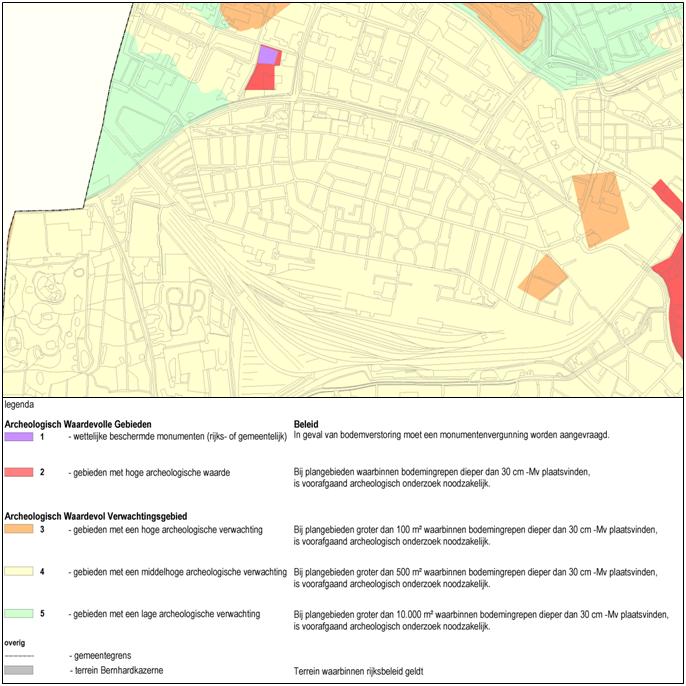Click the 'Beleid' column heading
Screen dimensions: 686x686
coord(306,424)
